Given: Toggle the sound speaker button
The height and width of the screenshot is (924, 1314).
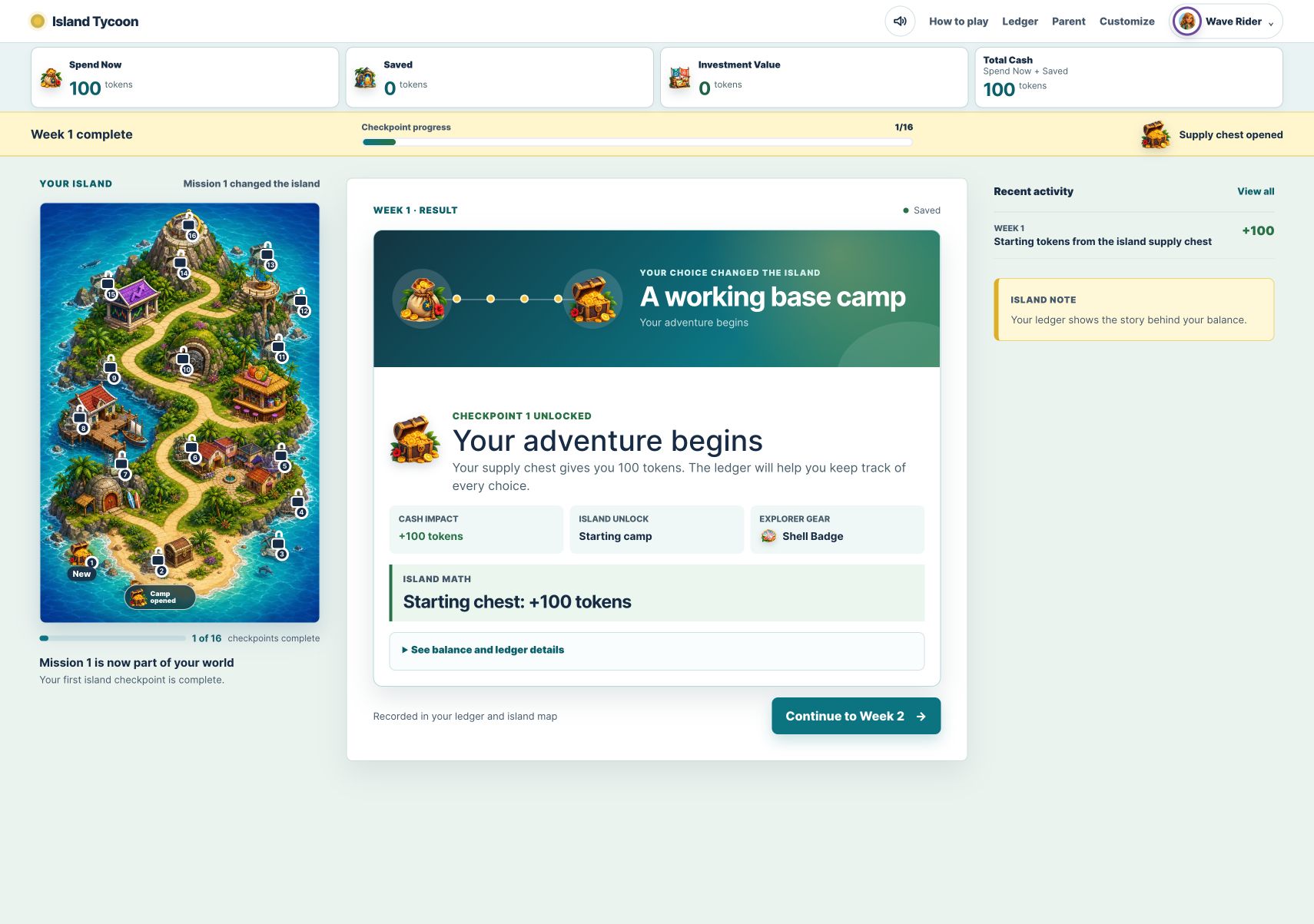Looking at the screenshot, I should (x=900, y=22).
